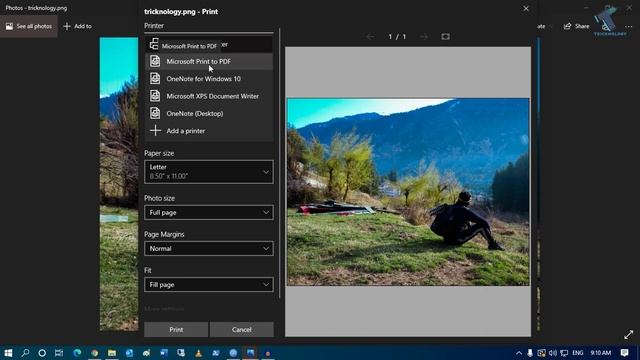This screenshot has width=640, height=360.
Task: Open clock showing 9:10 AM
Action: pyautogui.click(x=600, y=353)
